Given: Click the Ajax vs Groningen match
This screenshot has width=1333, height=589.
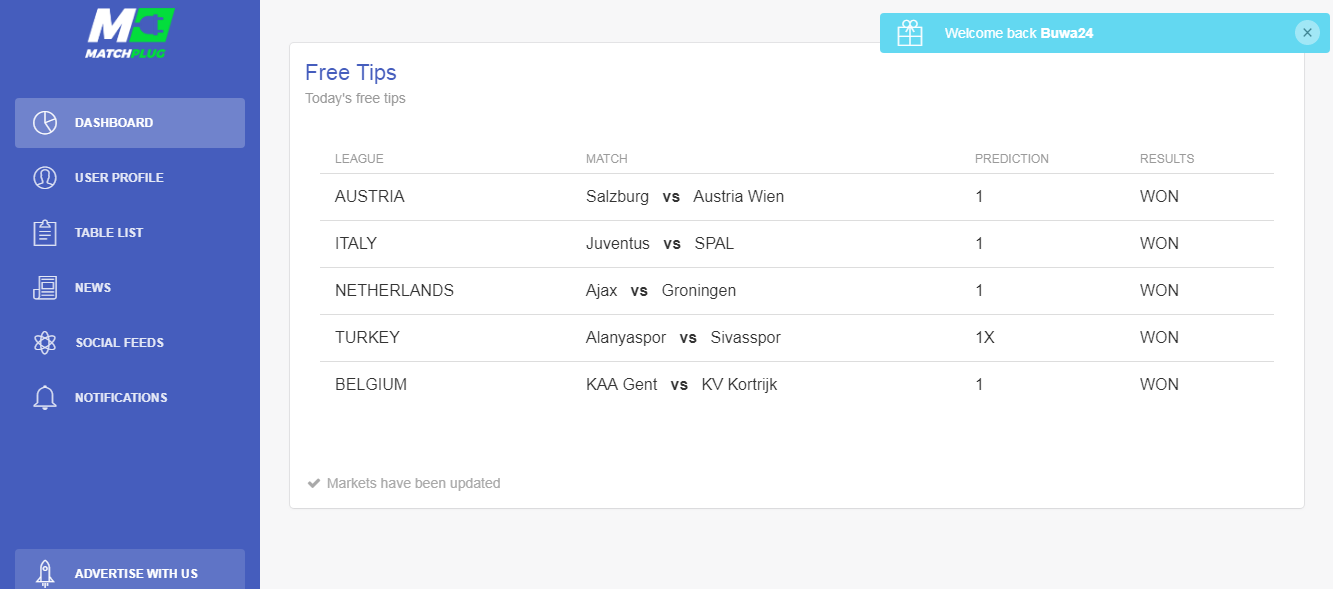Looking at the screenshot, I should point(661,291).
